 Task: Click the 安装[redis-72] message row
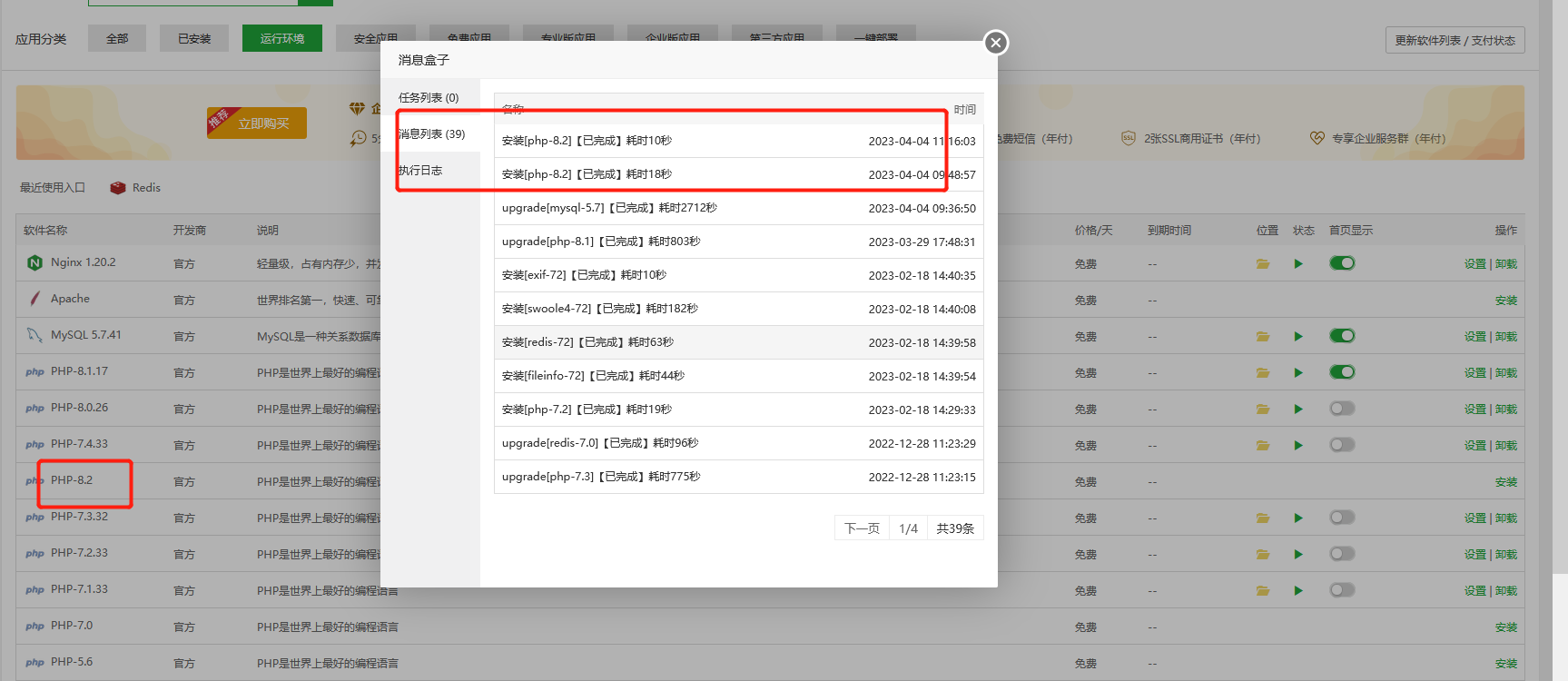coord(739,342)
